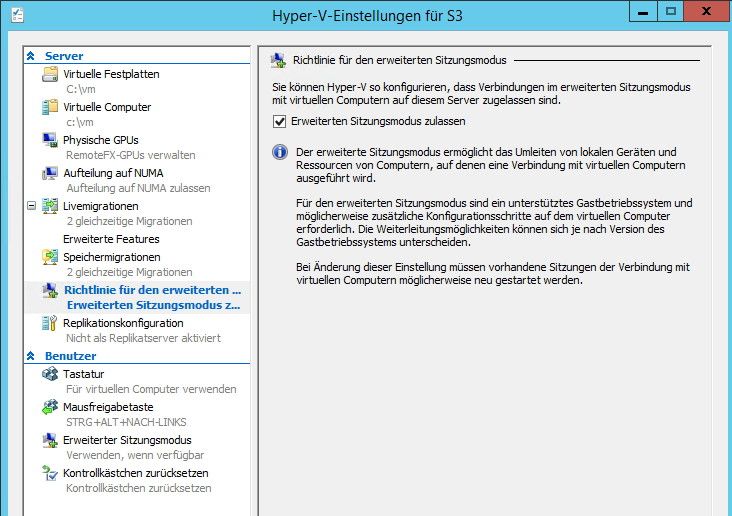Click STRG+ALT+NACH-LINKS subtext

point(126,422)
